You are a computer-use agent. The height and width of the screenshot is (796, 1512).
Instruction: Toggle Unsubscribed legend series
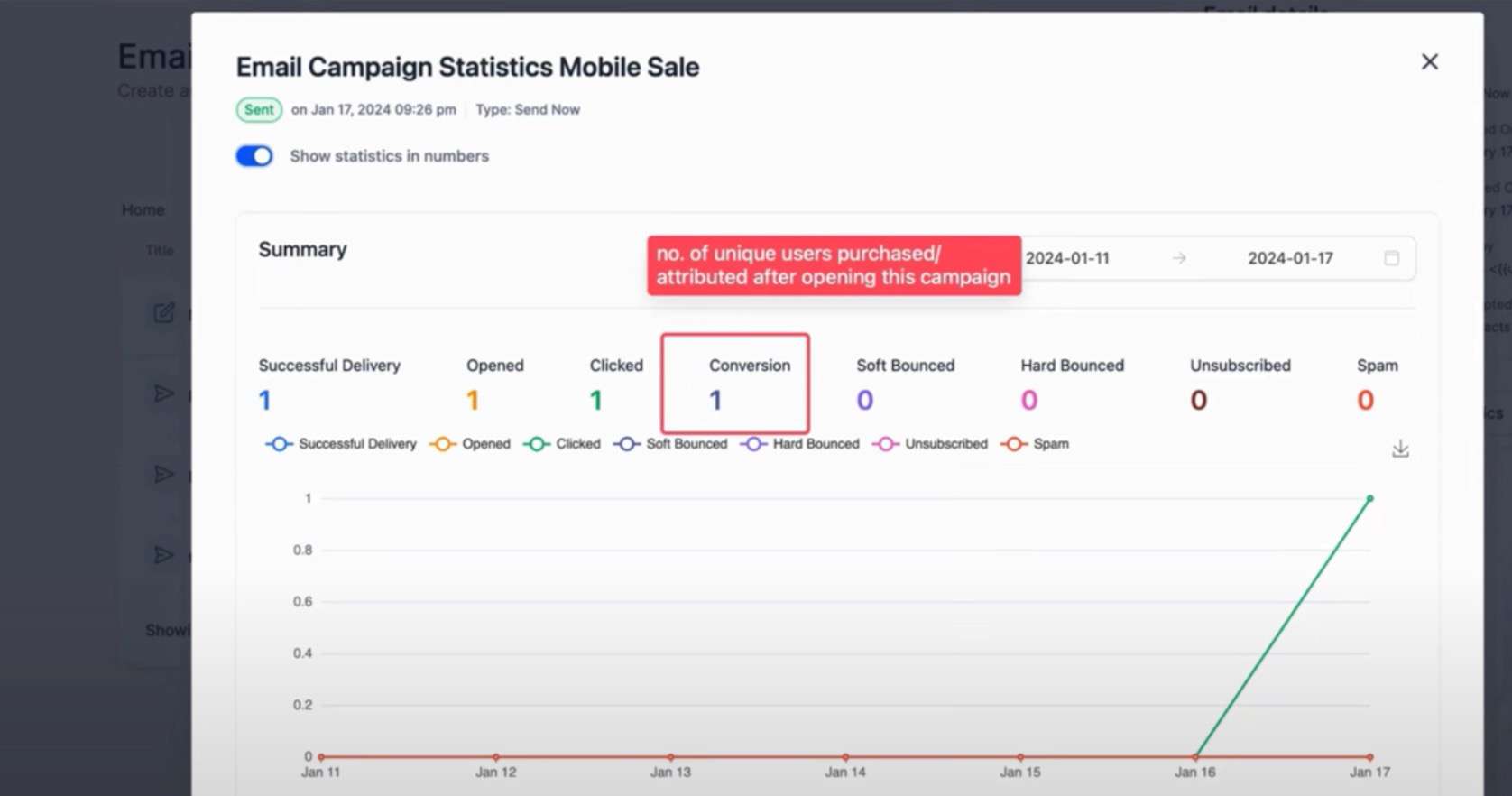pos(930,444)
